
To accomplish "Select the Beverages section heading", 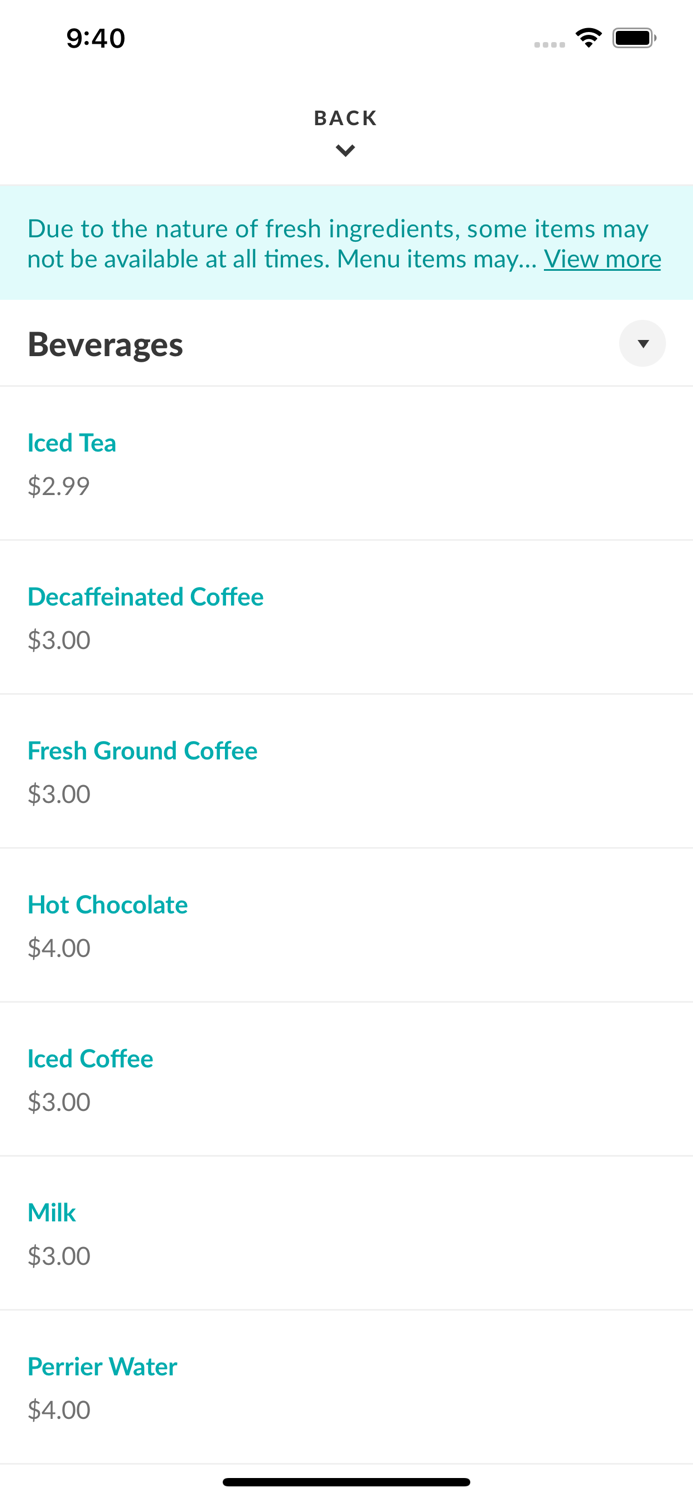I will coord(105,344).
